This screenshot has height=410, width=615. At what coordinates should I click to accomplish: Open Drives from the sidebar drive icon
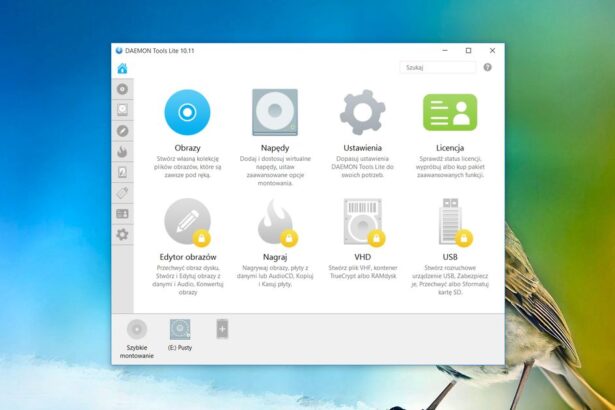(x=122, y=109)
